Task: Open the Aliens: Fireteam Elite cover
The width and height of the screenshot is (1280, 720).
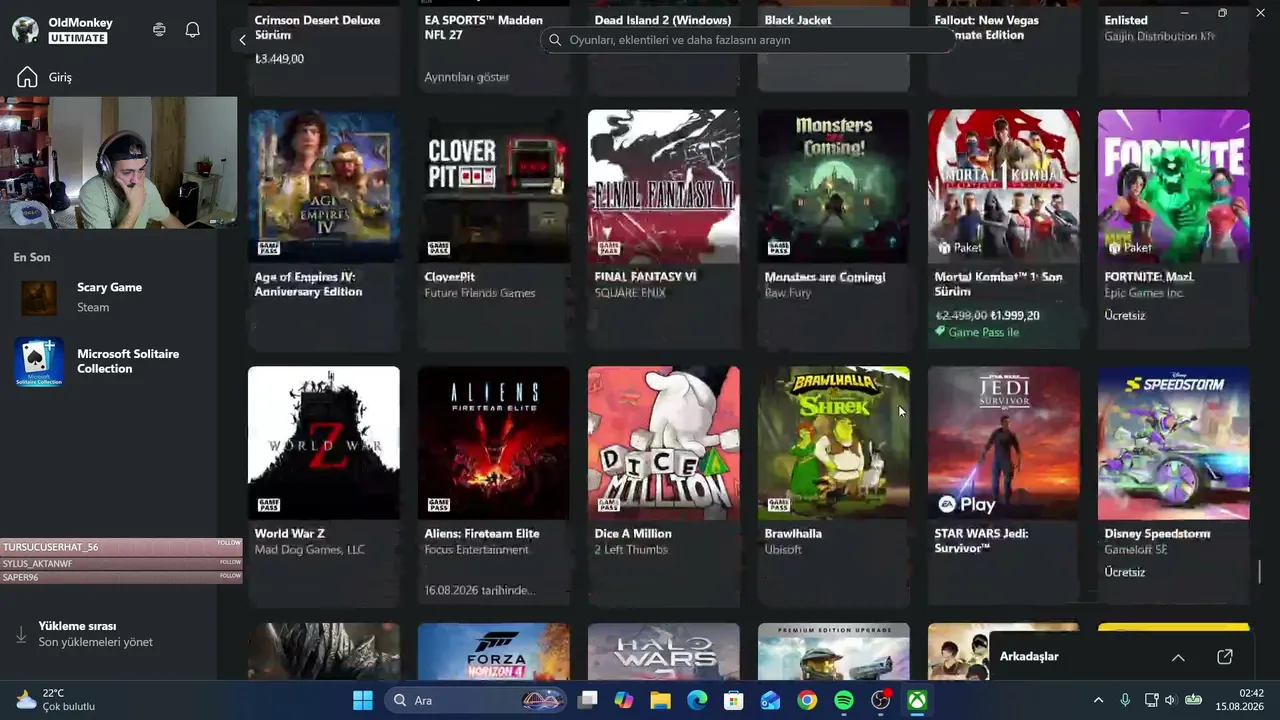Action: [494, 443]
